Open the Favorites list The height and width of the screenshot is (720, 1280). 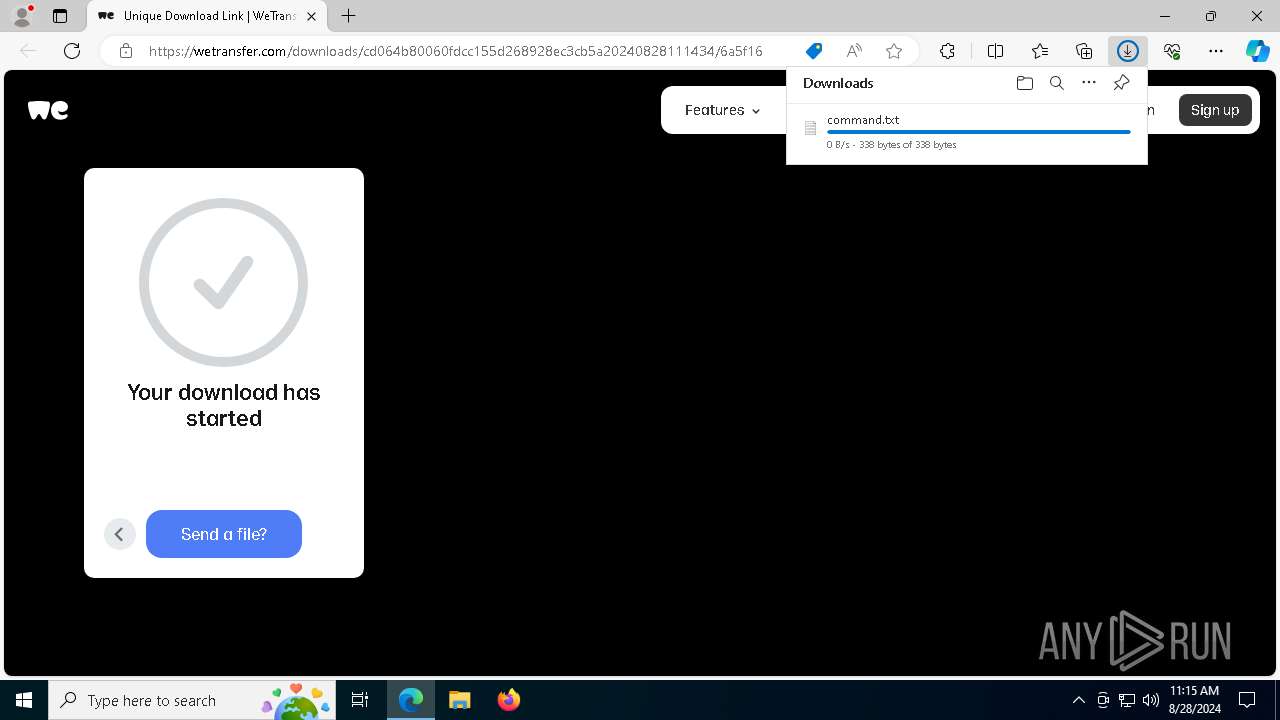1040,51
